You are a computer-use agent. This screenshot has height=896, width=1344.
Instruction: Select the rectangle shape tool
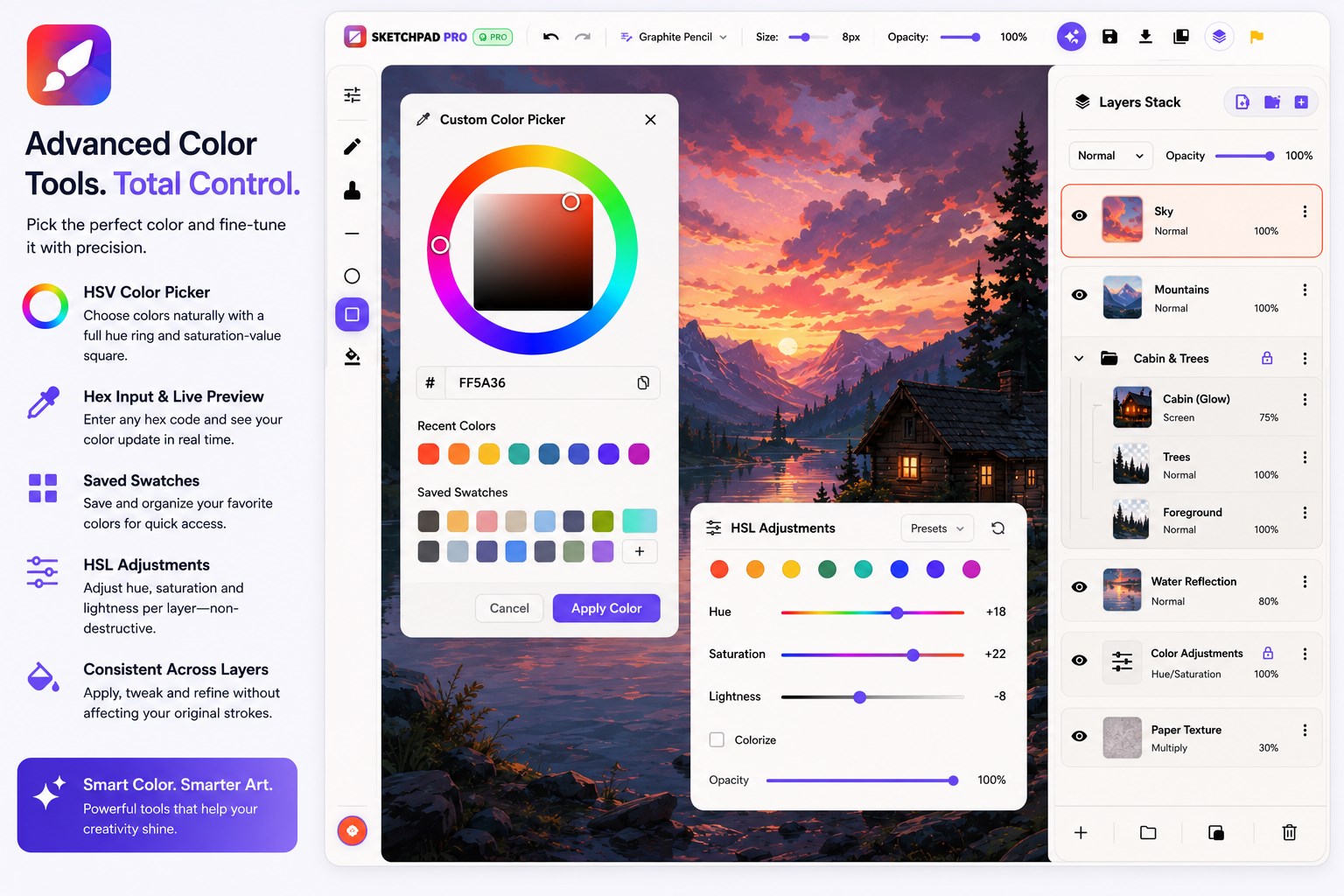(x=352, y=314)
